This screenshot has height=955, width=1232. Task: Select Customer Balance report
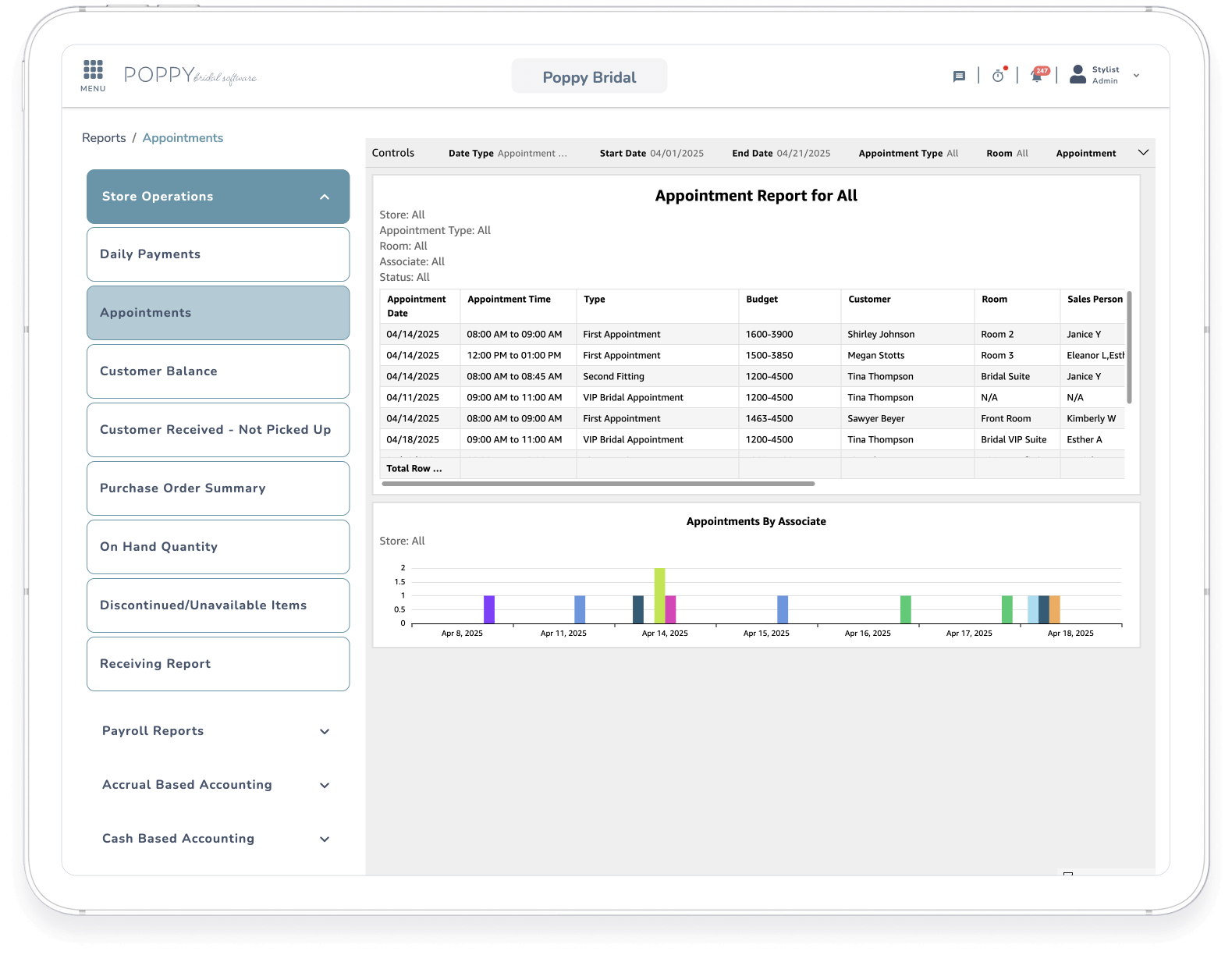click(x=218, y=371)
